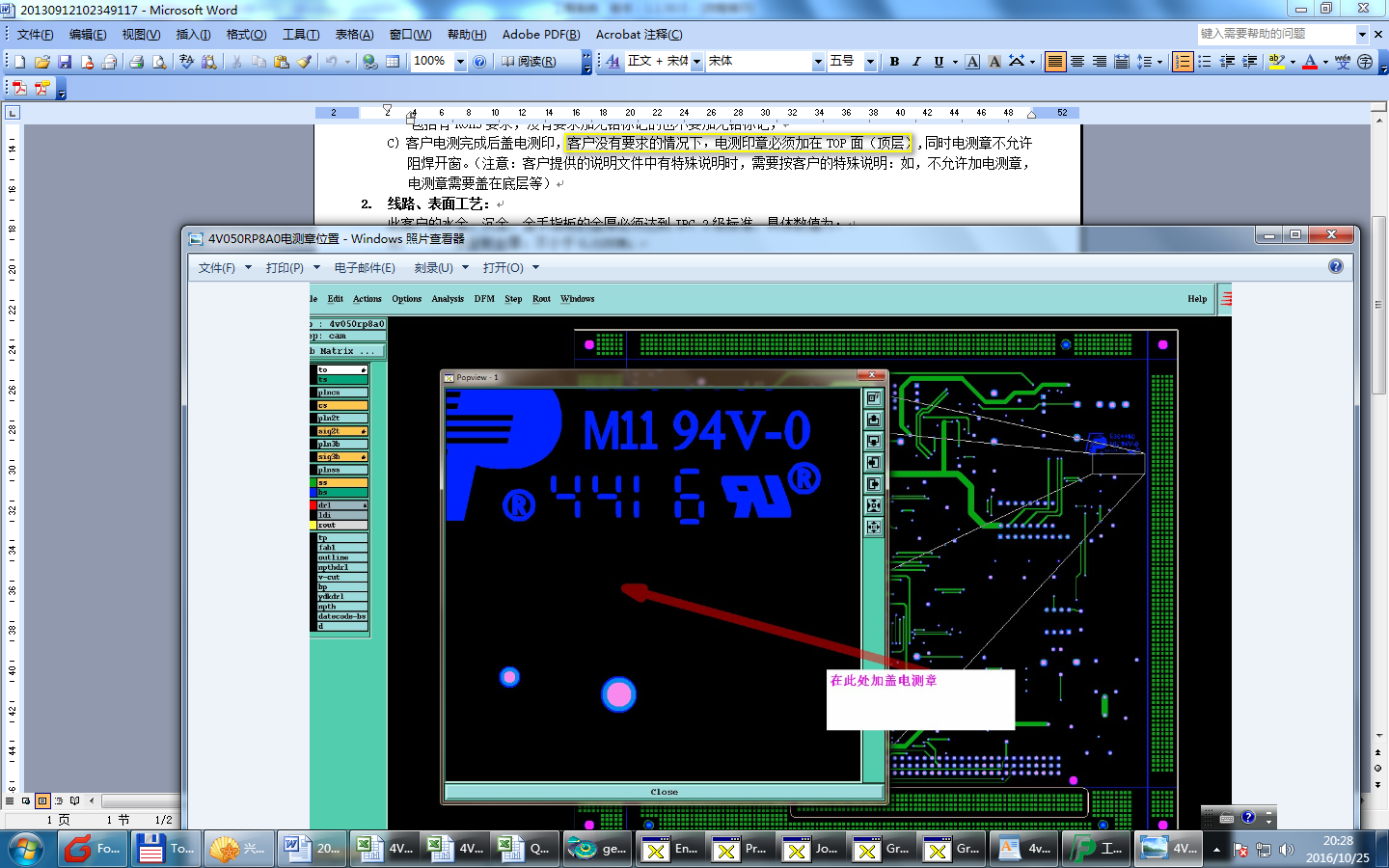Create a new blank document in Word
The height and width of the screenshot is (868, 1389).
[20, 62]
